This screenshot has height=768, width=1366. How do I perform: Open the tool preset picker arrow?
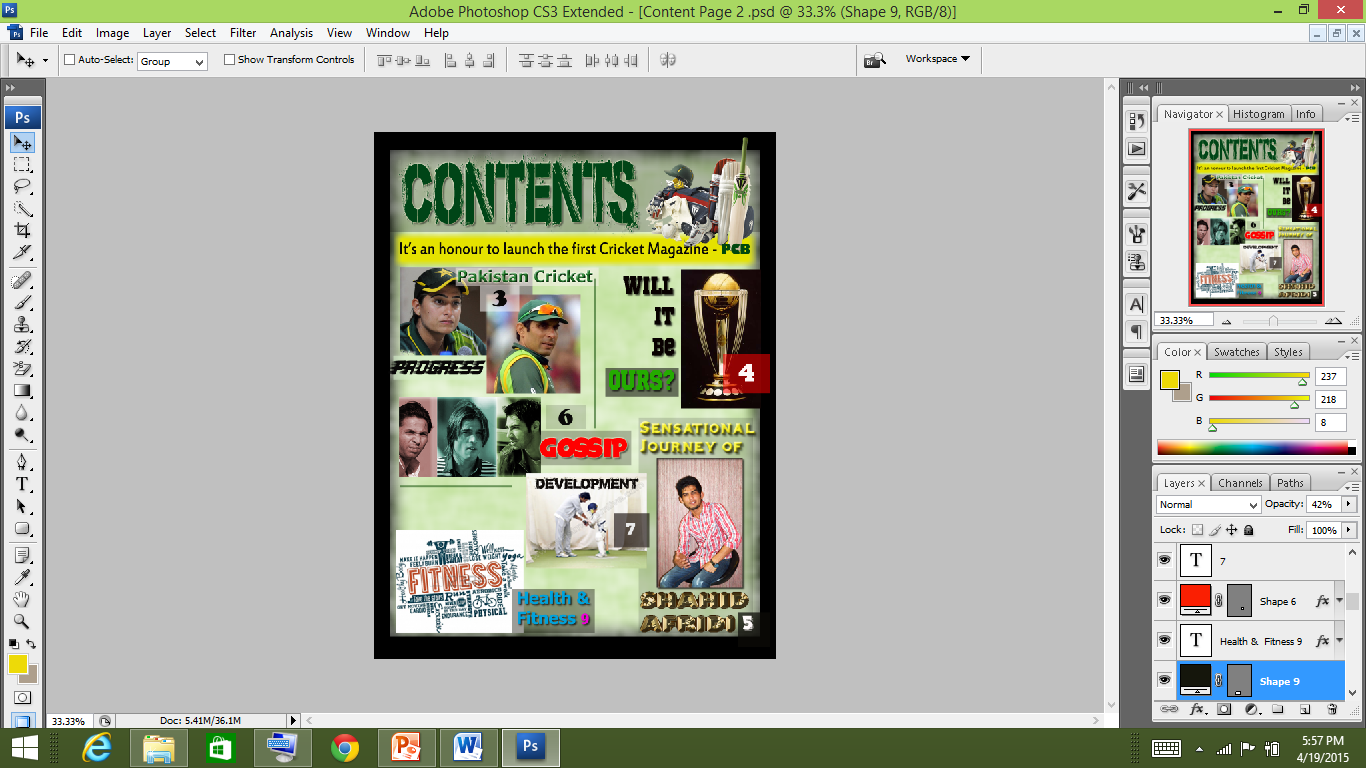click(44, 61)
